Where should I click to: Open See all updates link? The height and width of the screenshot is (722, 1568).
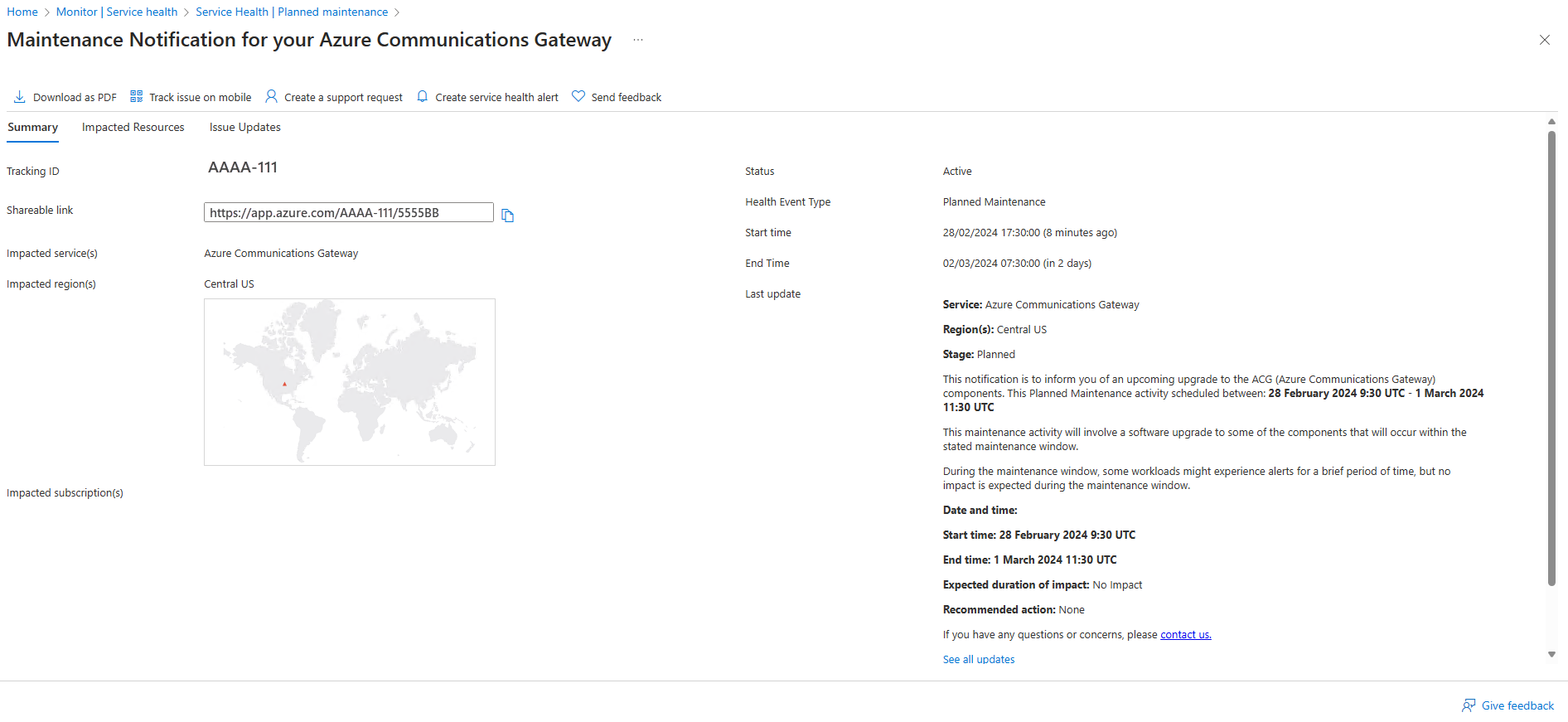(979, 660)
